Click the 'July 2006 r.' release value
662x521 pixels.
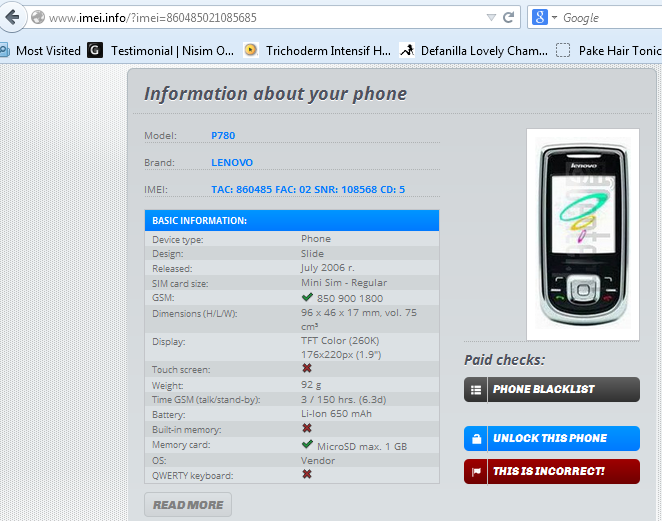[328, 268]
